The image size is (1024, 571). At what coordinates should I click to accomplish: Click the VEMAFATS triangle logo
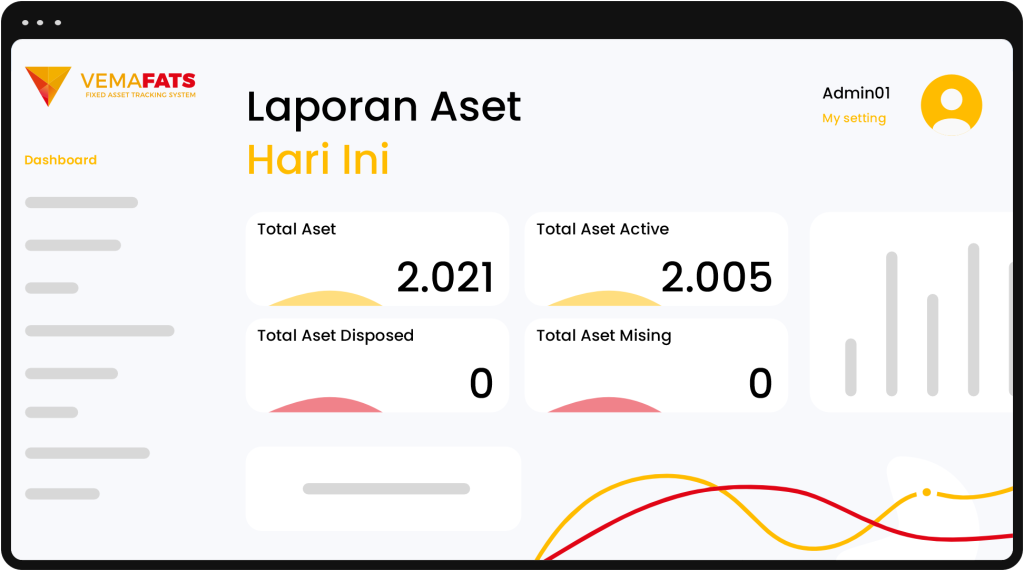48,86
